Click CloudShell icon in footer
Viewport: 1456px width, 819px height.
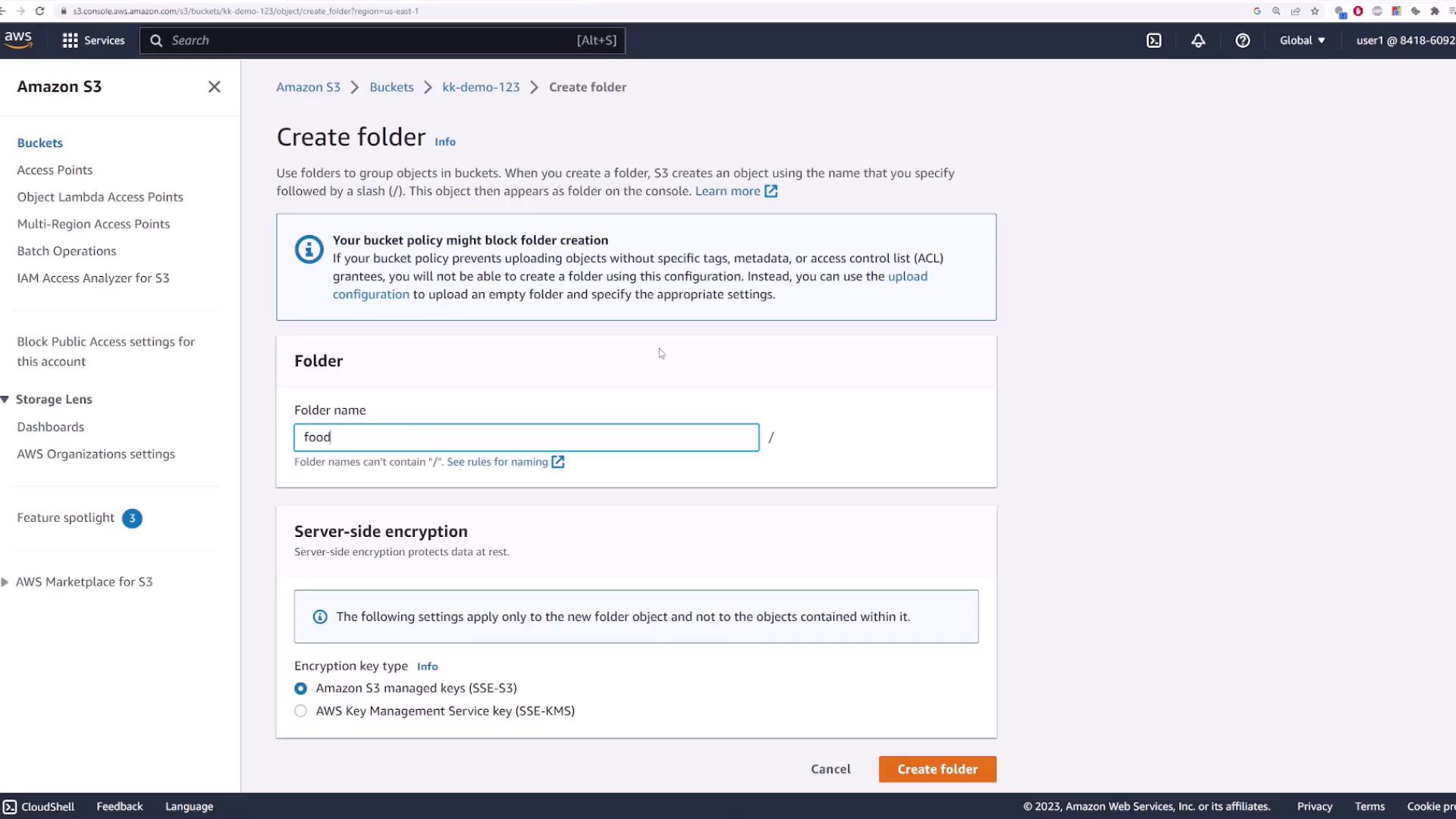tap(10, 807)
